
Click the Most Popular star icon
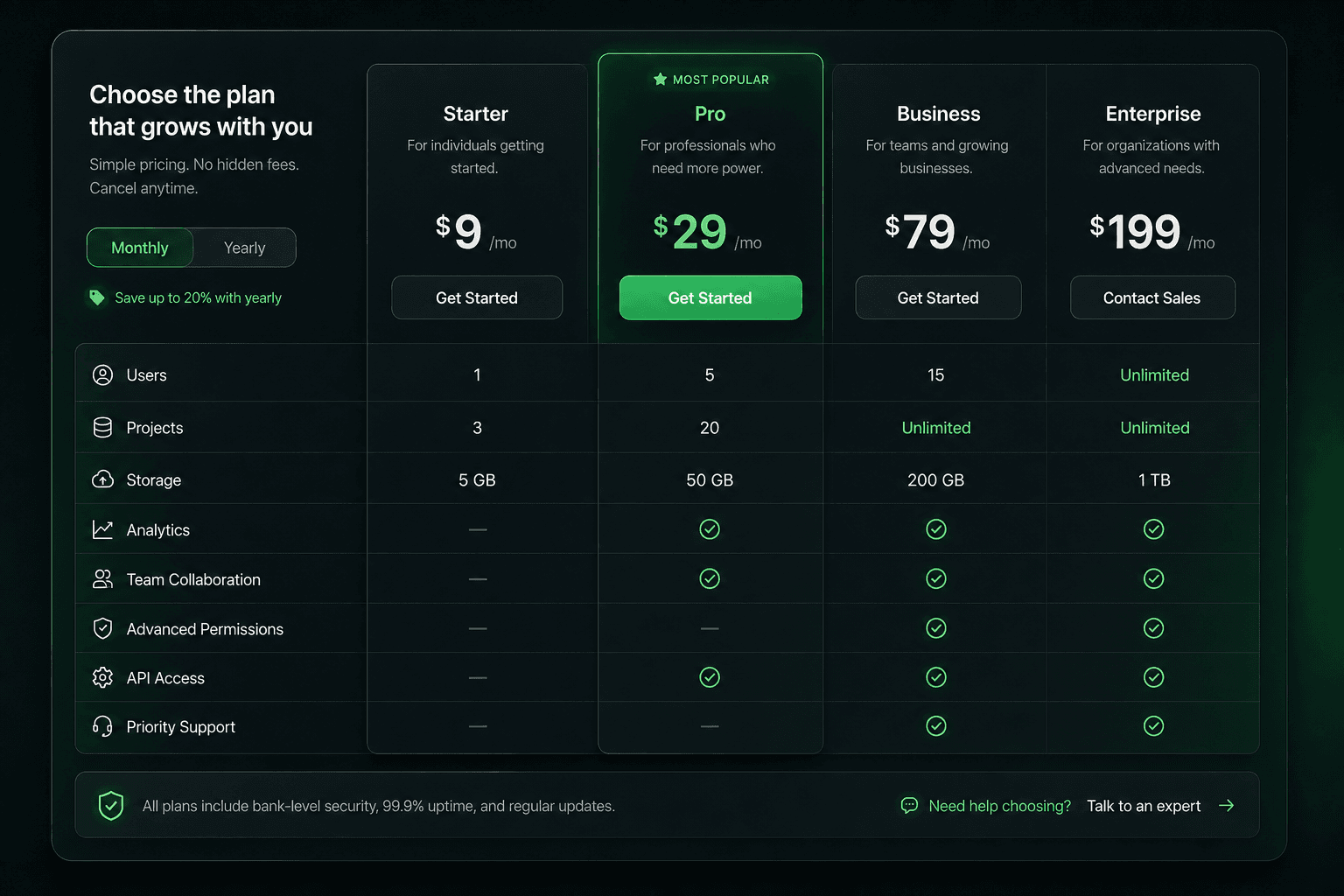click(x=661, y=80)
